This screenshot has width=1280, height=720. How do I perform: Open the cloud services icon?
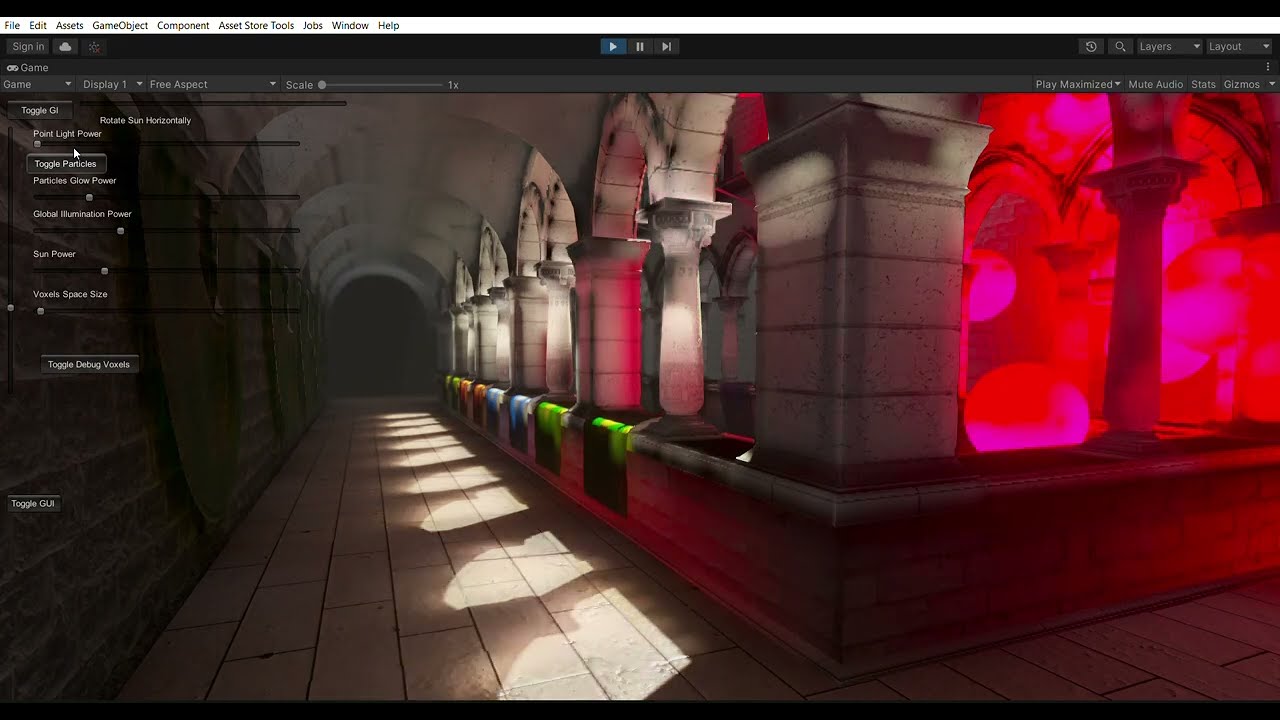pos(65,46)
